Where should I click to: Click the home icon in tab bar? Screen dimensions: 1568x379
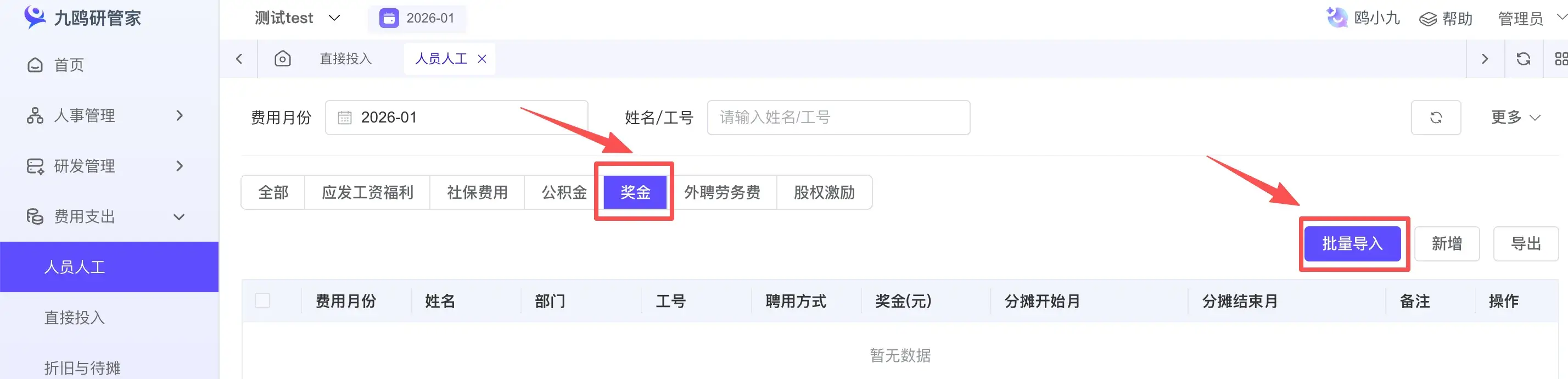point(282,58)
